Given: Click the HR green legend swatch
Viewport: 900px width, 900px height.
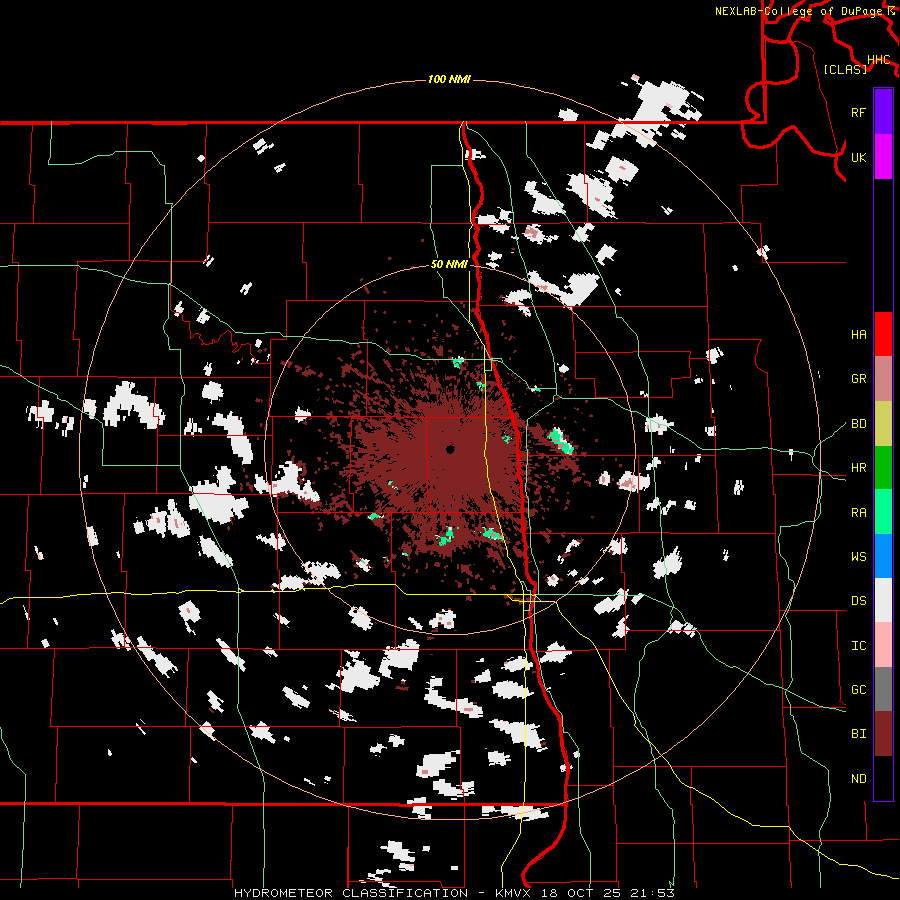Looking at the screenshot, I should coord(883,468).
